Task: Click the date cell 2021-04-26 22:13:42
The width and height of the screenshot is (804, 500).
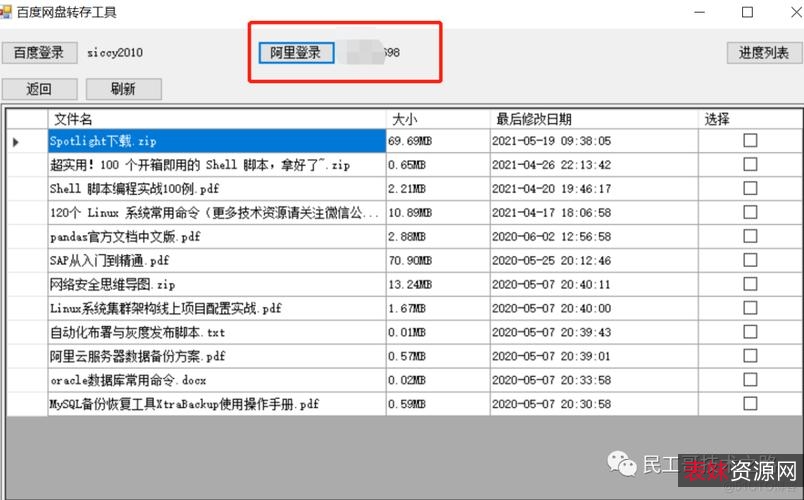Action: [x=594, y=165]
